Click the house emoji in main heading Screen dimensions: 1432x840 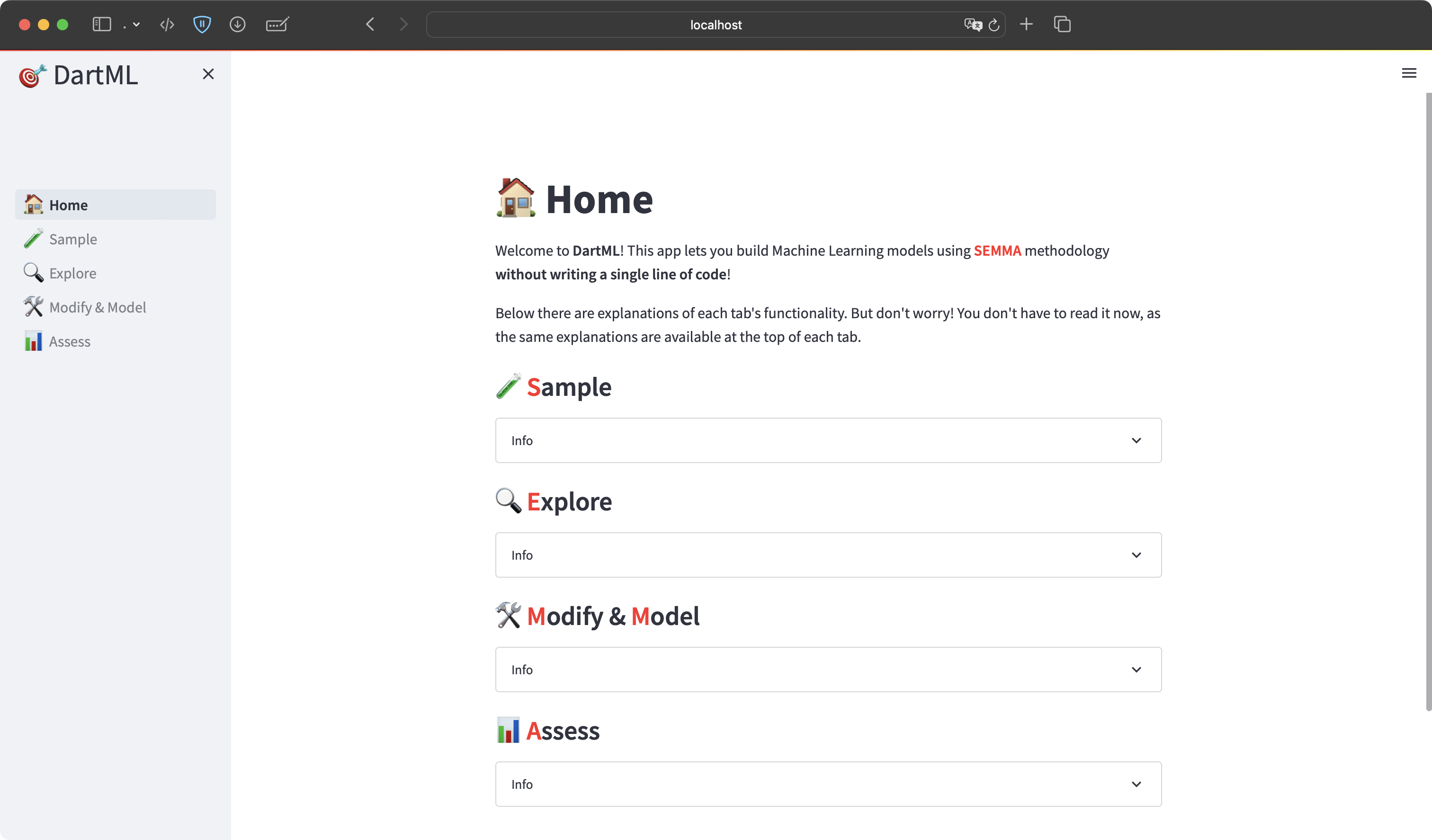coord(515,198)
